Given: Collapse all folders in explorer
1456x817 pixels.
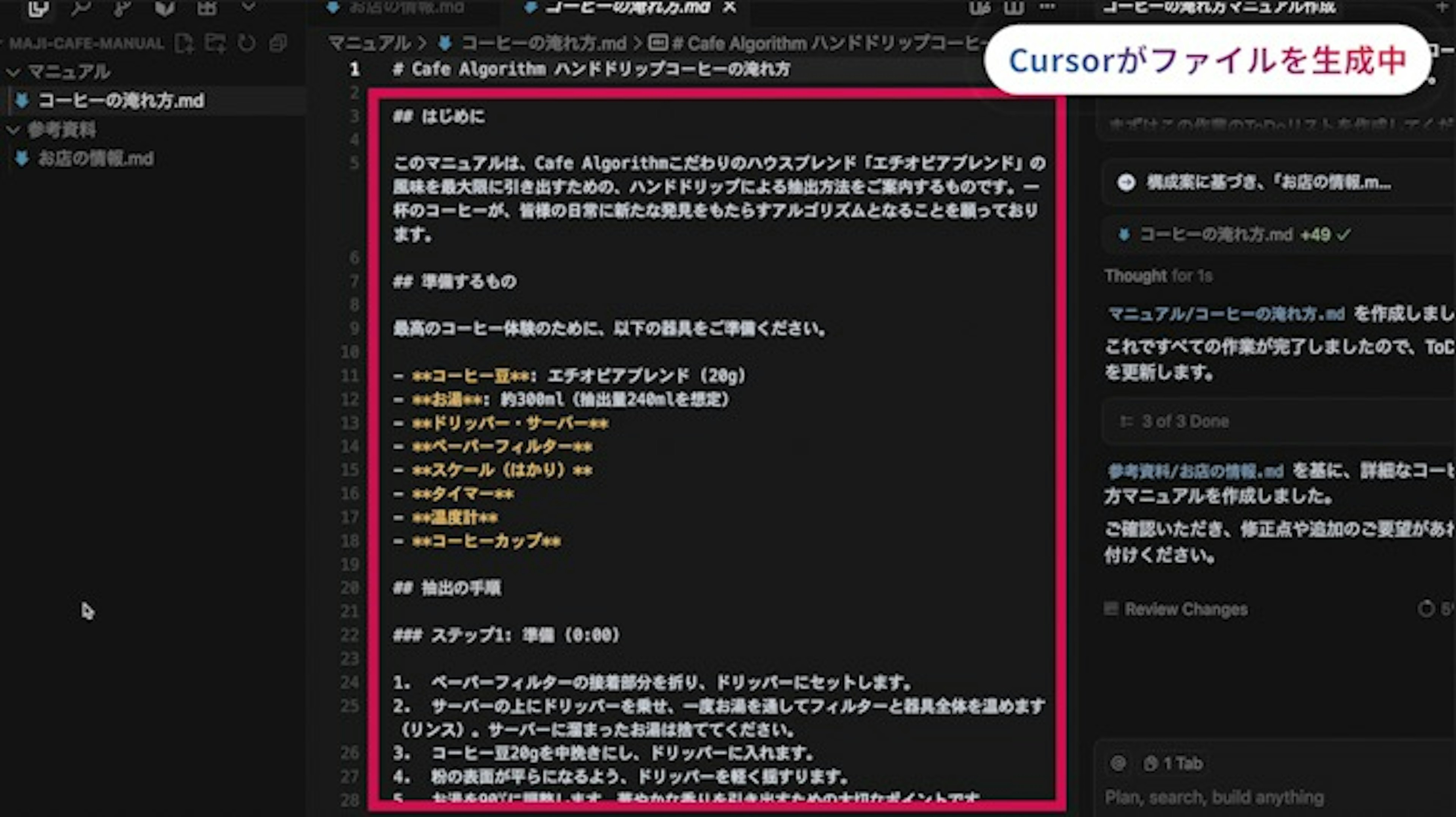Looking at the screenshot, I should tap(278, 43).
